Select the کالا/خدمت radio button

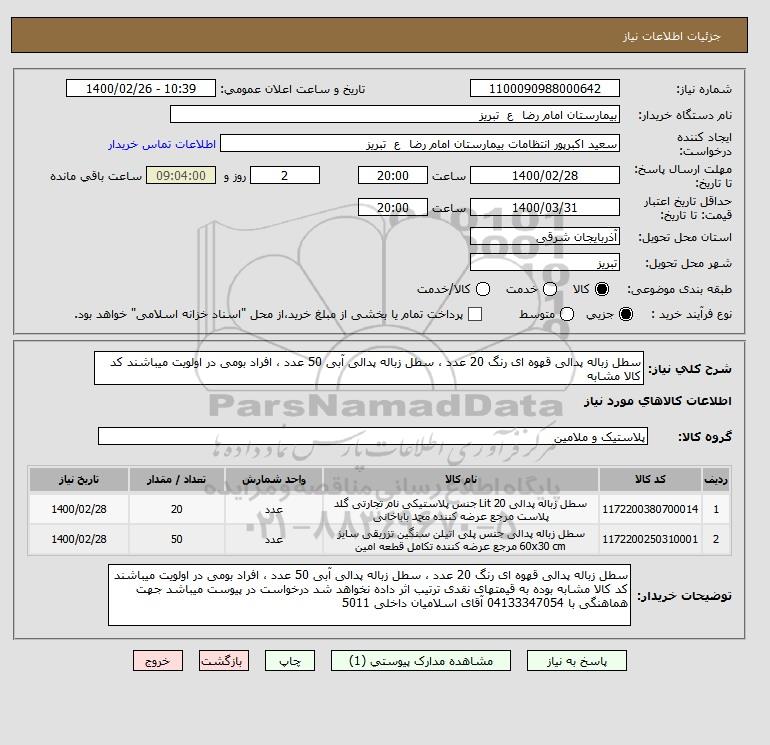tap(483, 289)
